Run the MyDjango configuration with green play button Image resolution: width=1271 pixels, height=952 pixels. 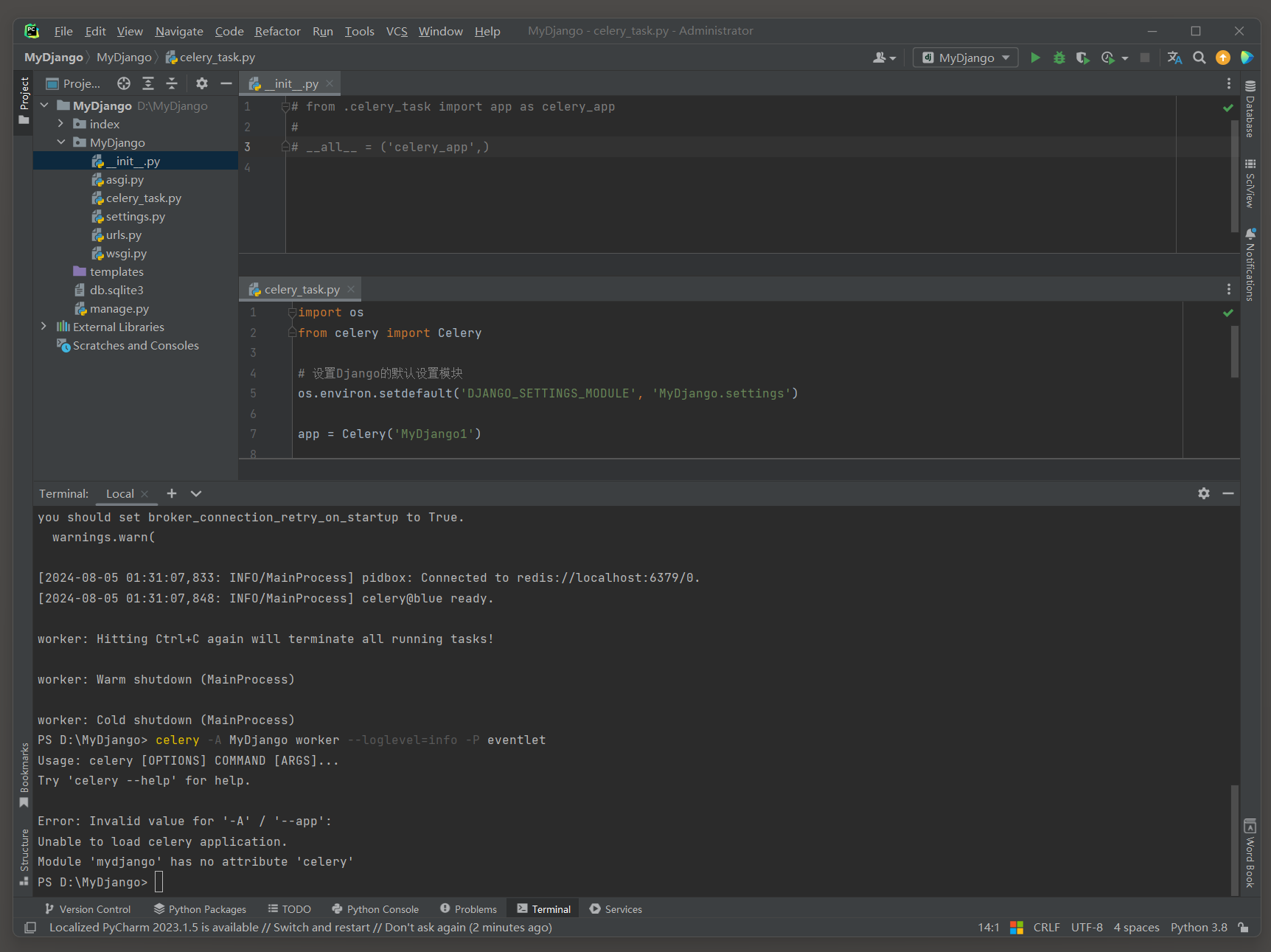[1035, 58]
